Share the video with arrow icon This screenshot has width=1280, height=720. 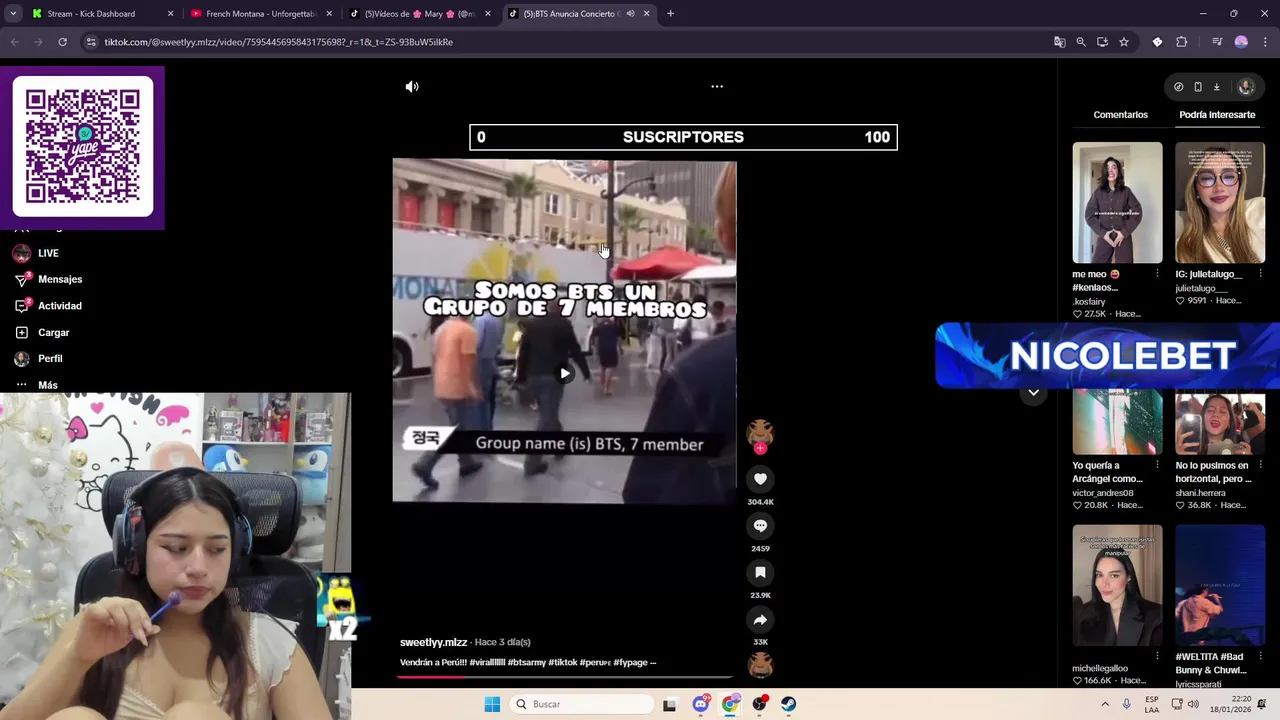[760, 620]
